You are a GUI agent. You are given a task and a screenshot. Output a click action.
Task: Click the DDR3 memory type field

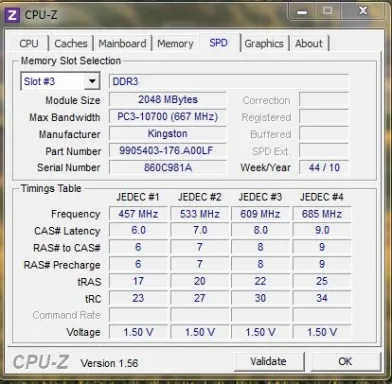[x=229, y=82]
